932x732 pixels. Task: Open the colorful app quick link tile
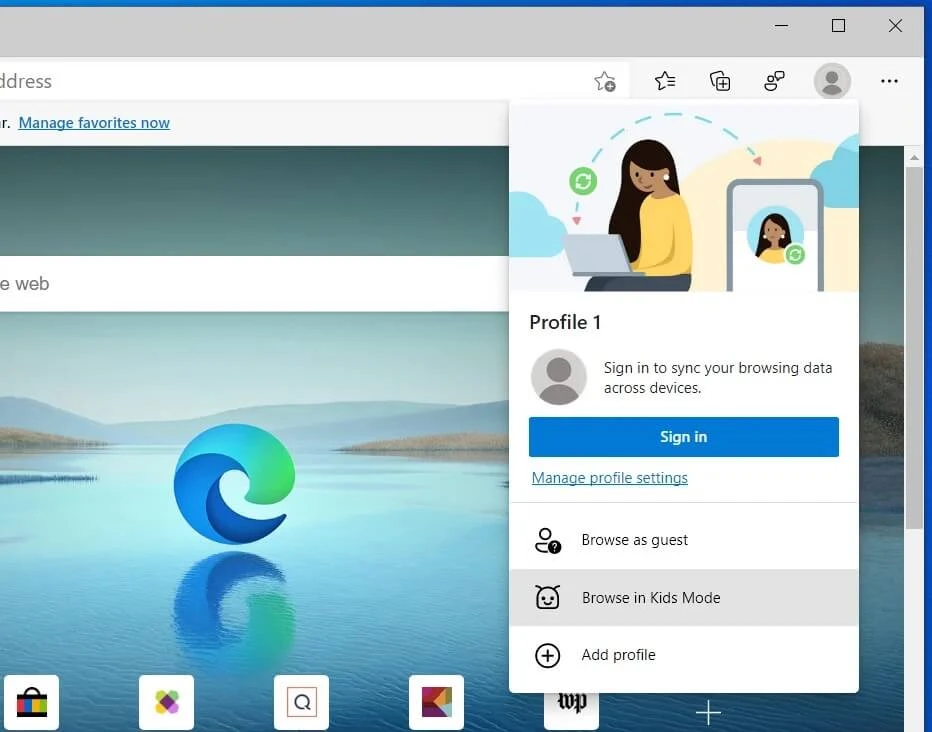click(x=166, y=703)
